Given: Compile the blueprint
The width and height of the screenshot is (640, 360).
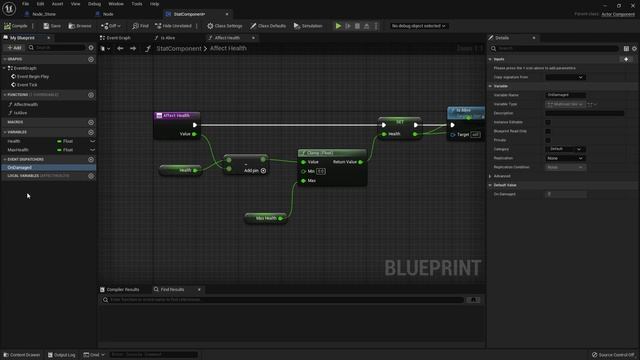Looking at the screenshot, I should pyautogui.click(x=16, y=26).
